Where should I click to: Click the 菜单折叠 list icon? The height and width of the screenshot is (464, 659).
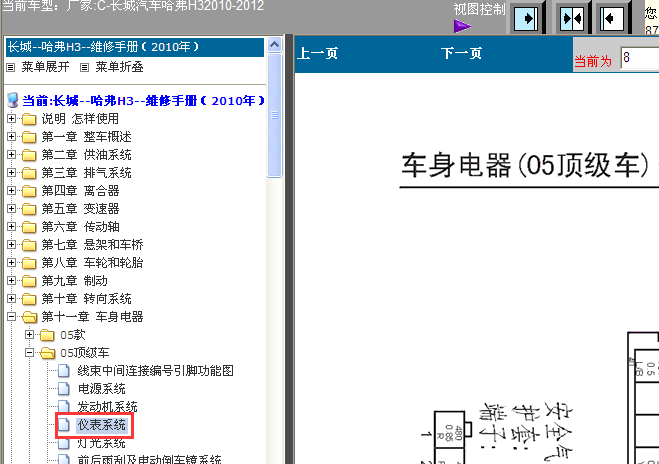click(x=84, y=67)
